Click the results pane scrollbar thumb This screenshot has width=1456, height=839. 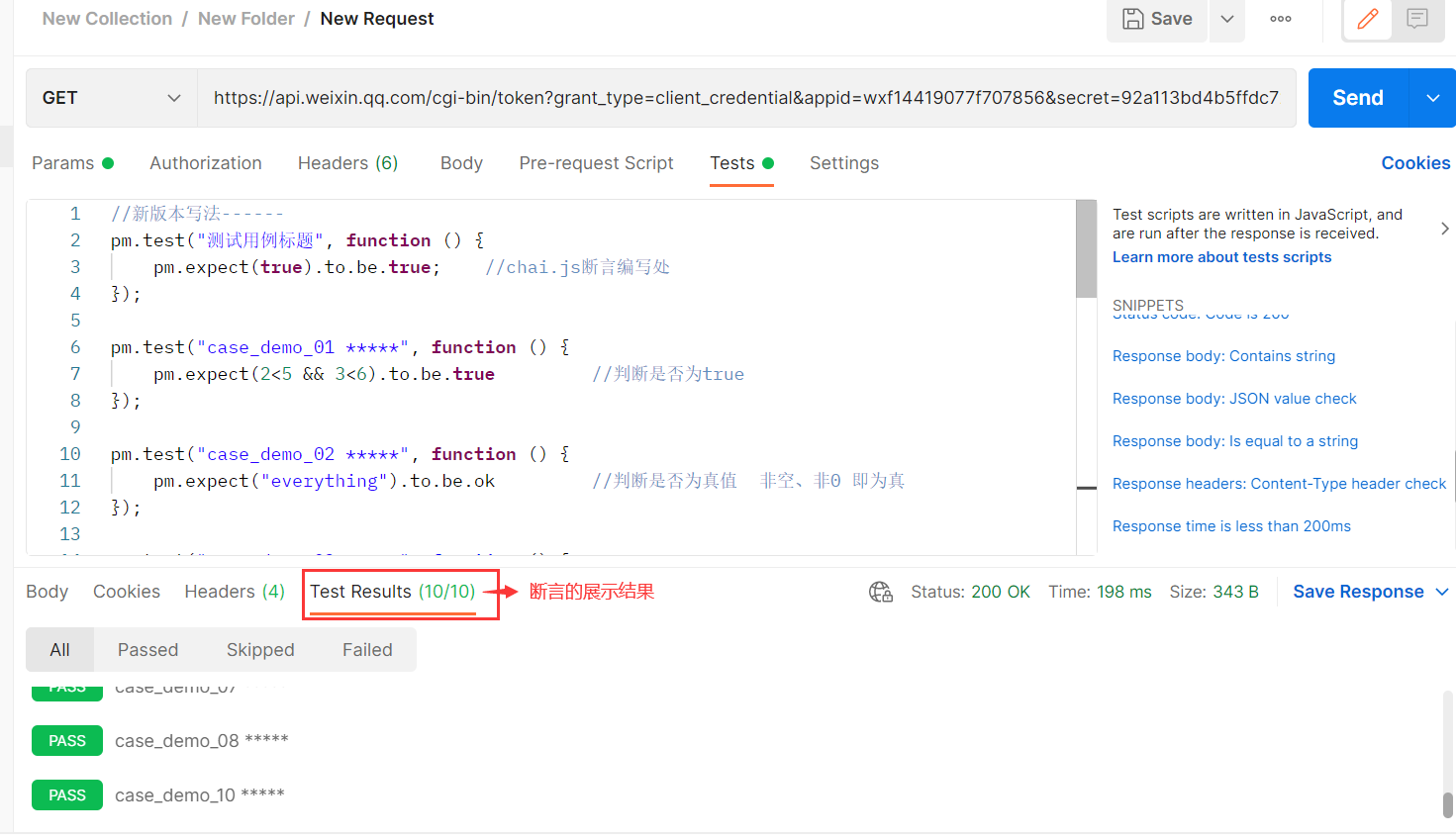pos(1447,804)
